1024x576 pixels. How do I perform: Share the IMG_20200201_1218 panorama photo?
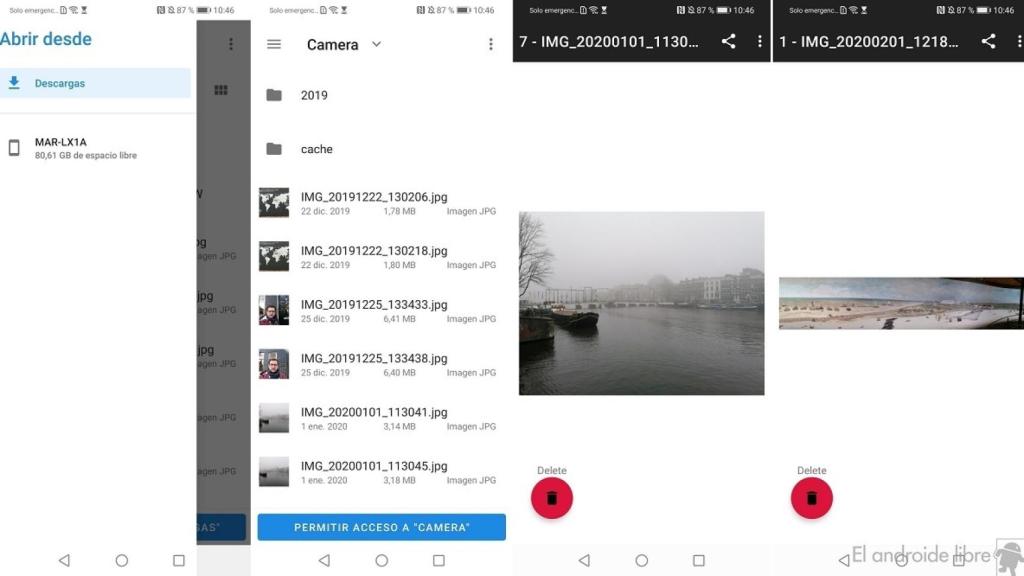point(988,42)
